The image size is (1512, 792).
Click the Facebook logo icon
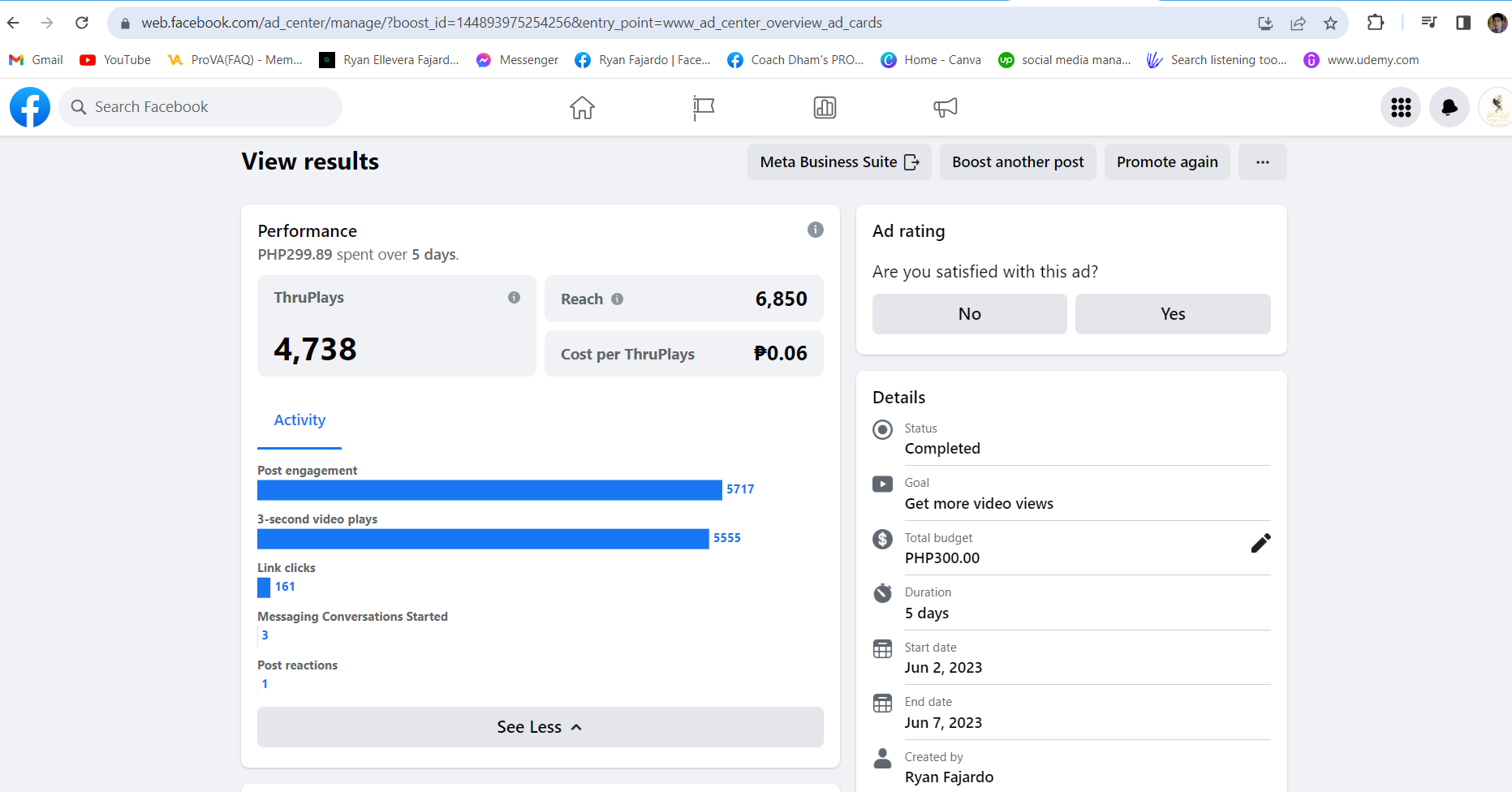30,107
